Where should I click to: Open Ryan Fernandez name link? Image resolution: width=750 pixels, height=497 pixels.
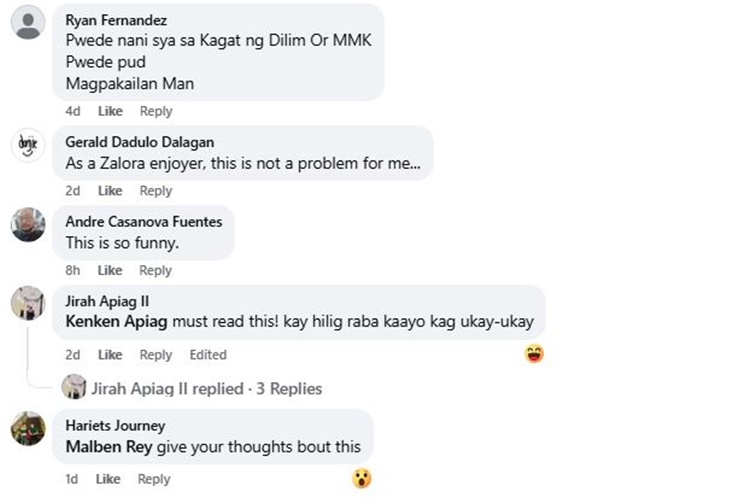pyautogui.click(x=116, y=20)
